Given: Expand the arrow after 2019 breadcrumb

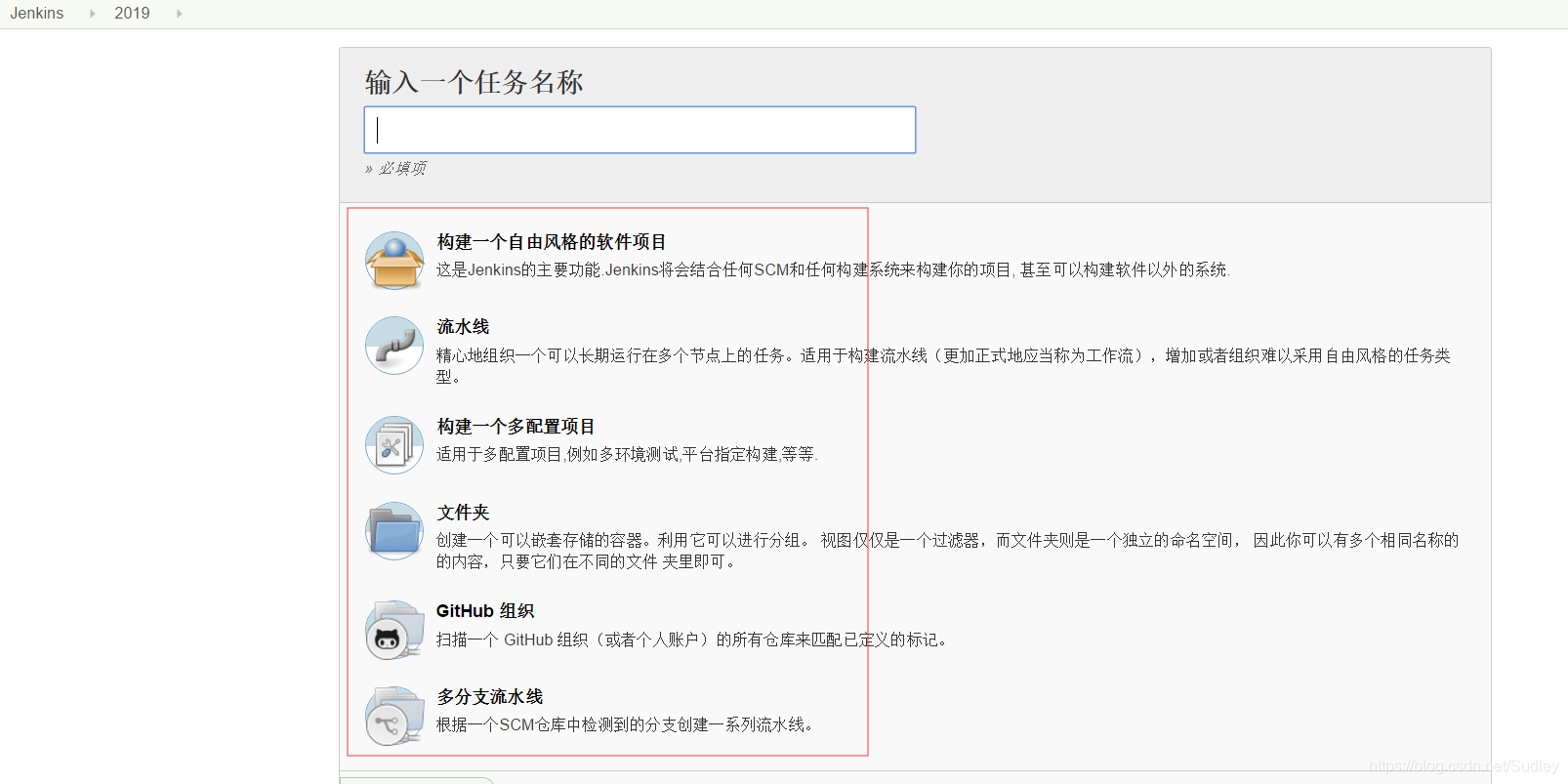Looking at the screenshot, I should click(x=179, y=14).
